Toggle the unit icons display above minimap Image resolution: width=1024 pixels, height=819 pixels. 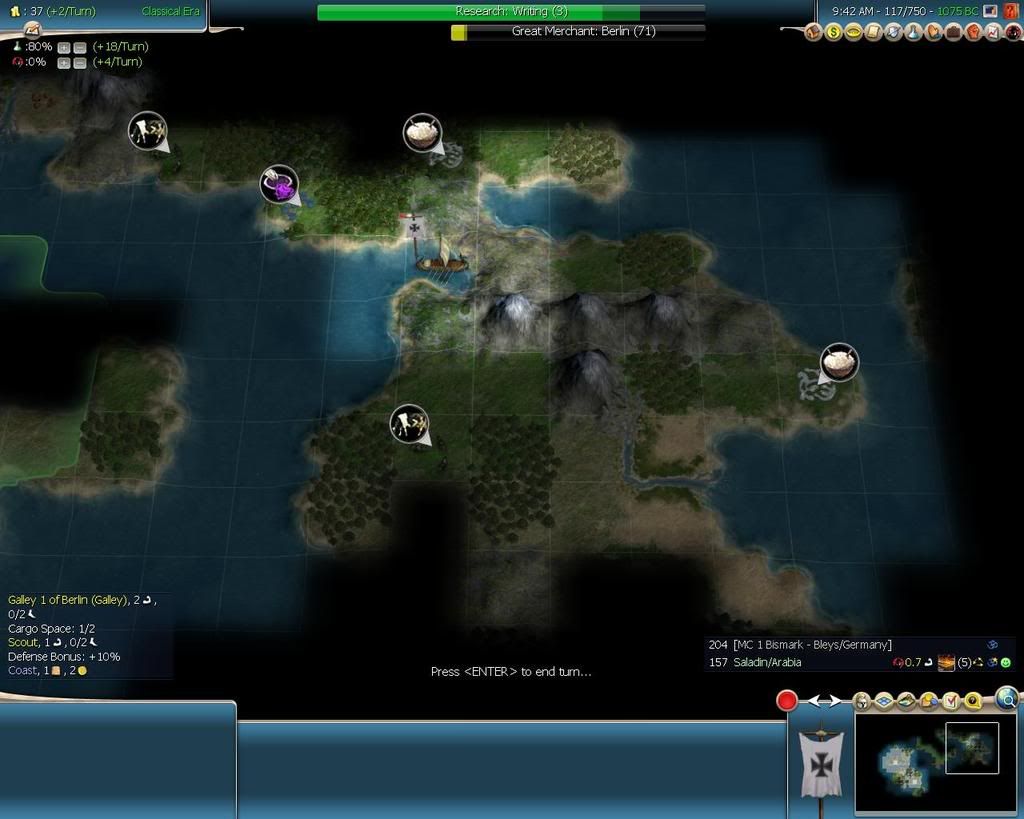861,701
